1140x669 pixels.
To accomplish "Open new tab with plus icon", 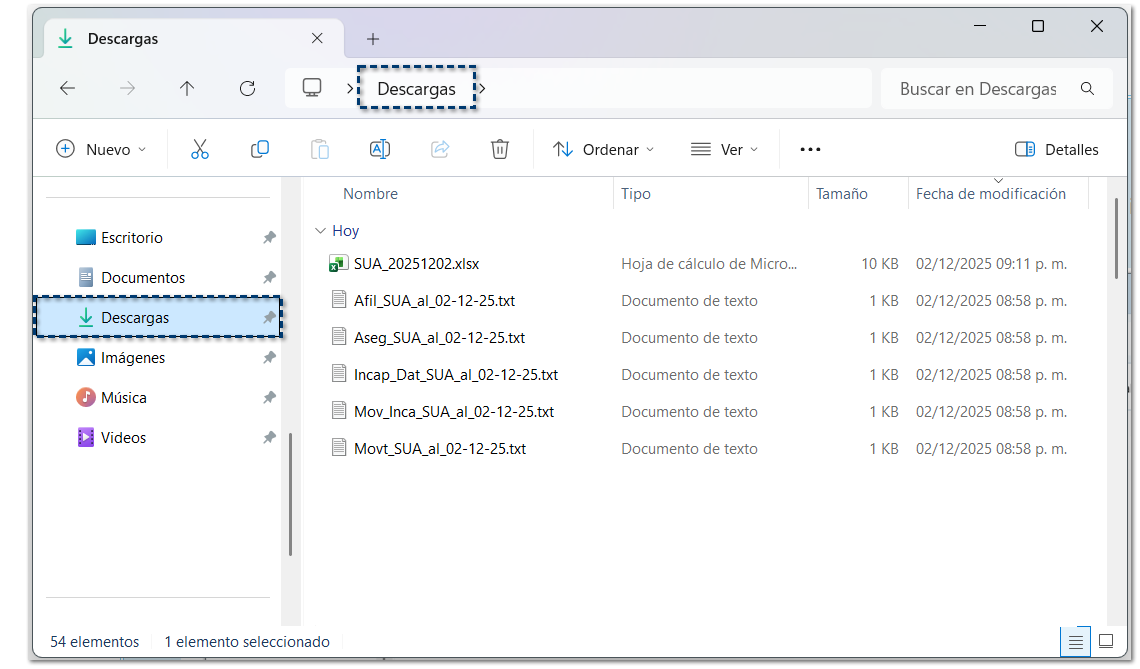I will click(373, 39).
